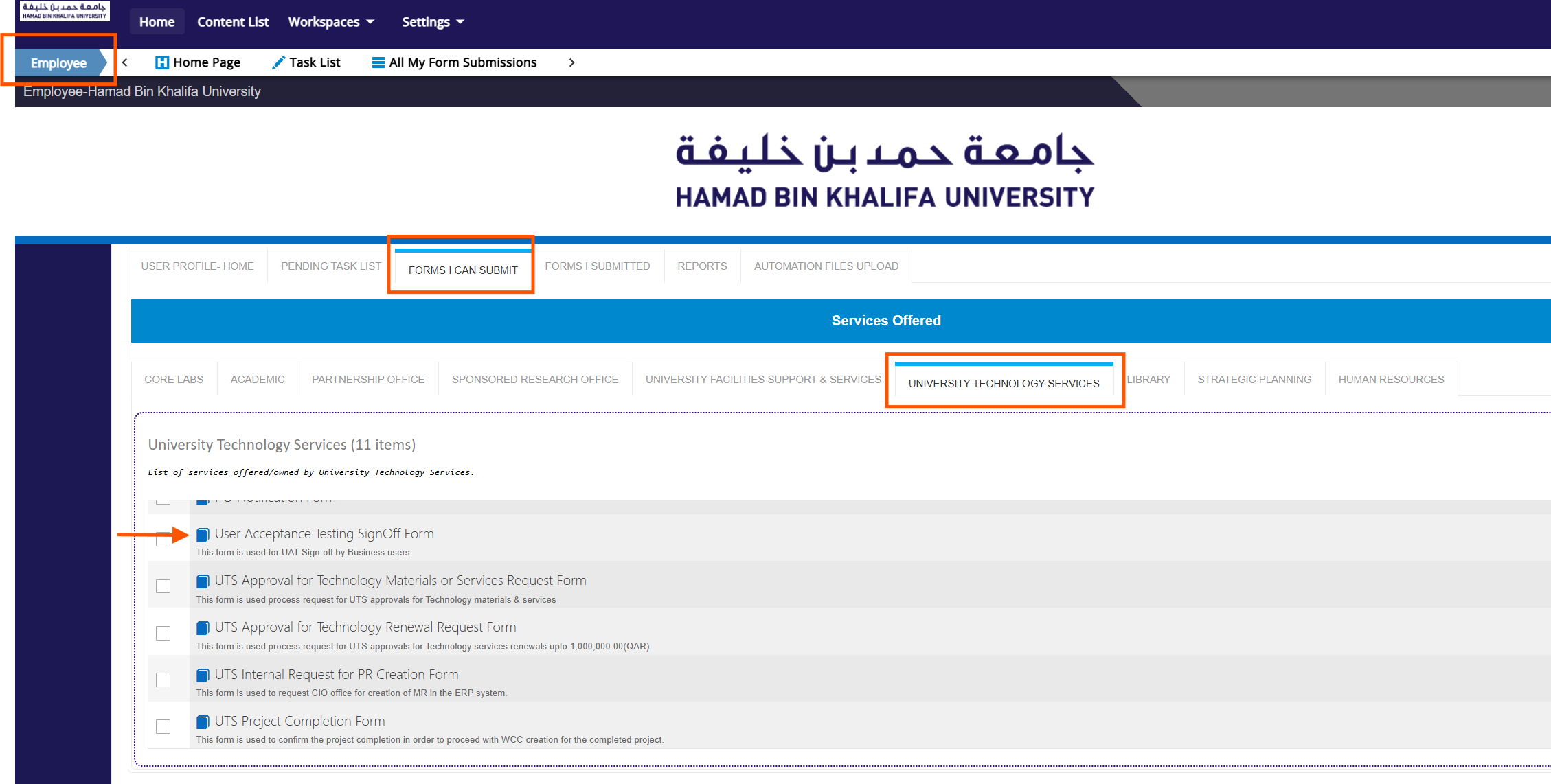The width and height of the screenshot is (1551, 784).
Task: Check the UTS Project Completion Form checkbox
Action: pyautogui.click(x=163, y=726)
